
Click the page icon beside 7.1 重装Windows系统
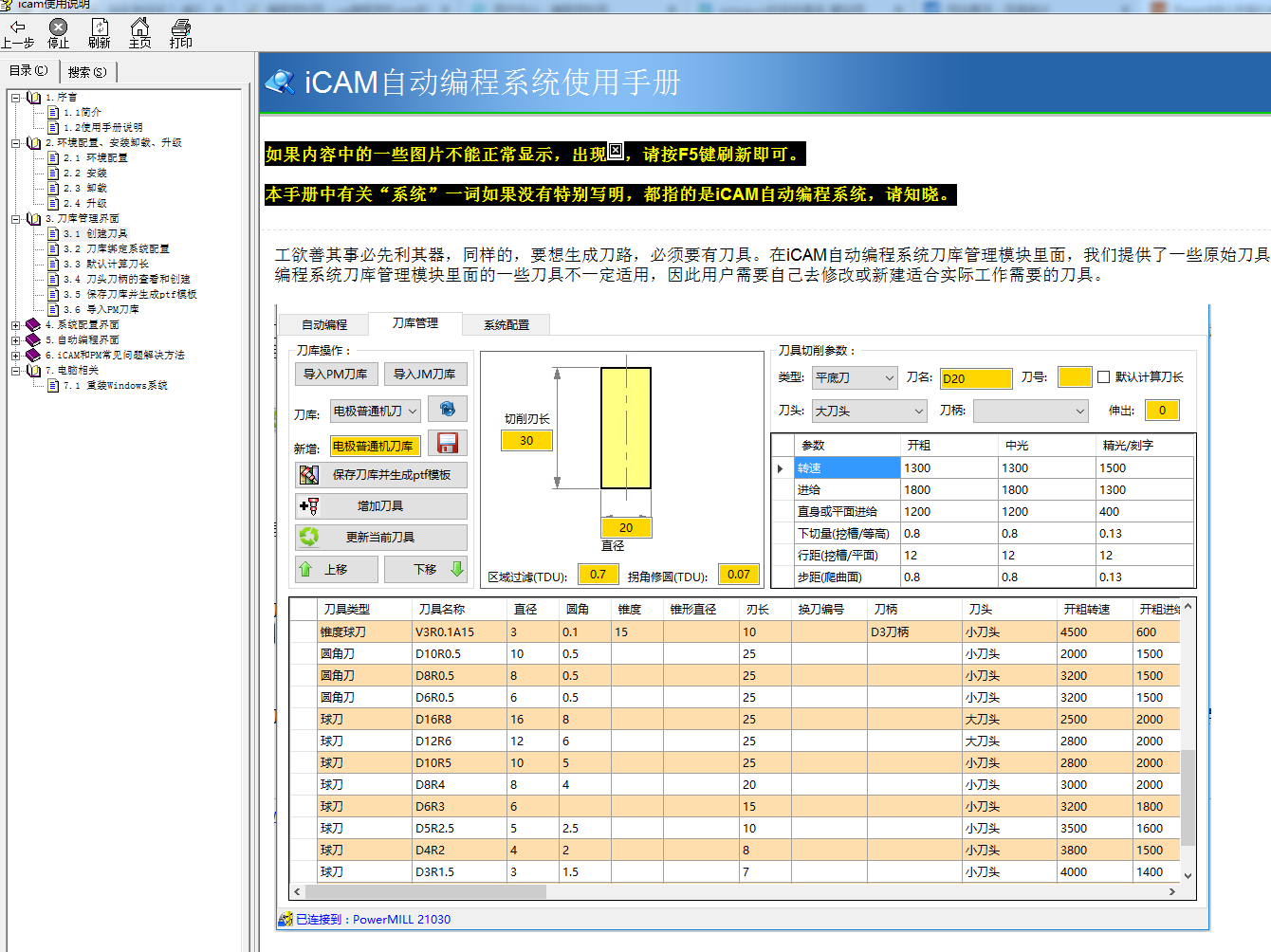point(53,386)
